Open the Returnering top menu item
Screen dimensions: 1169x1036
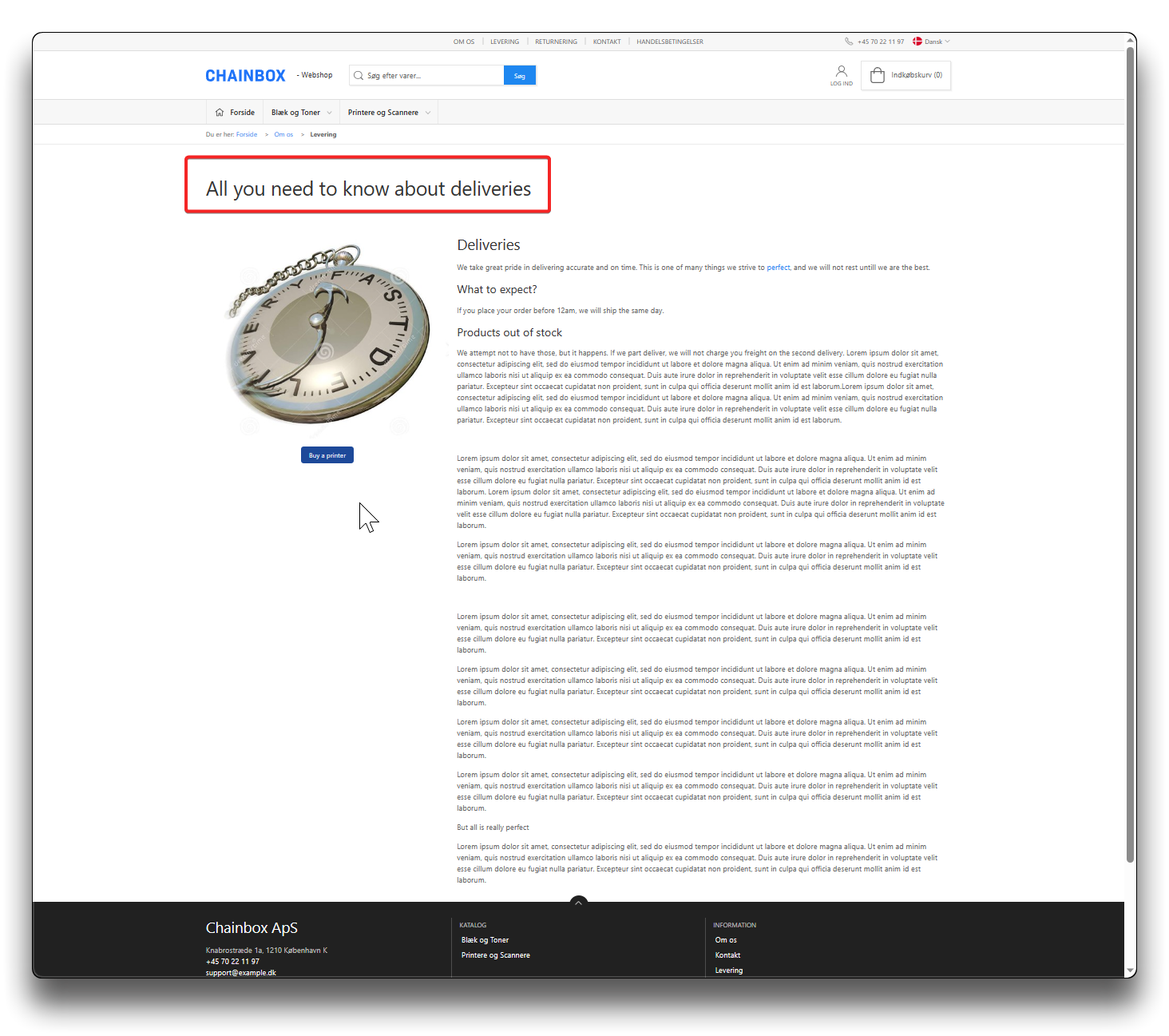[x=556, y=42]
